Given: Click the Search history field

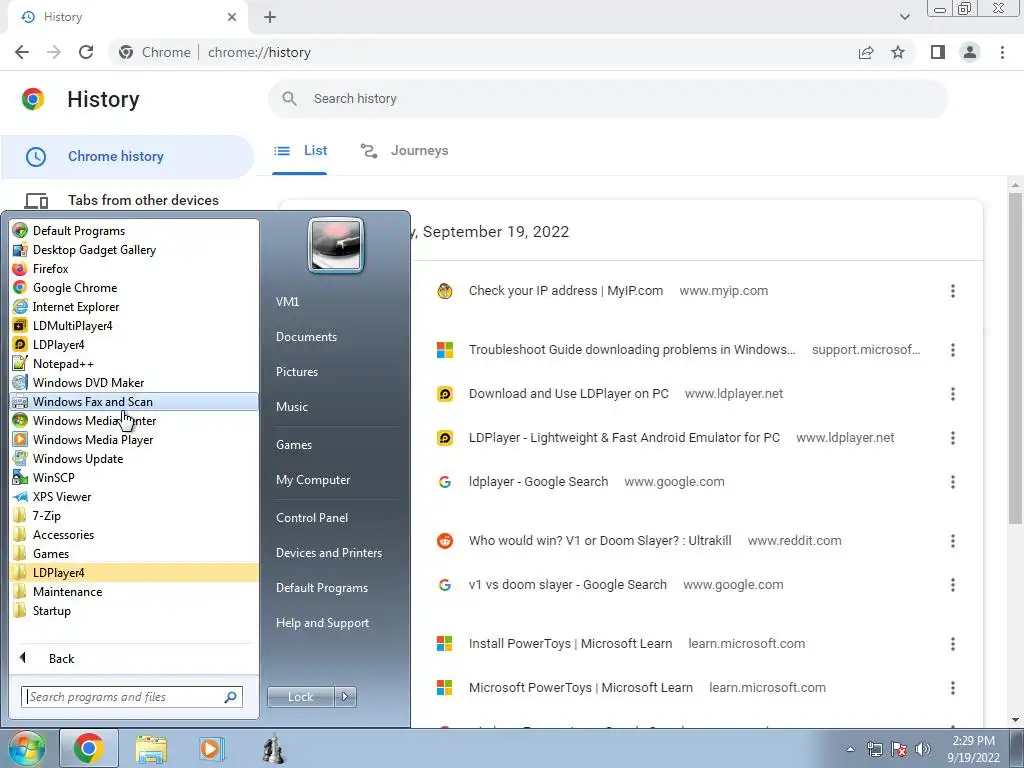Looking at the screenshot, I should click(608, 99).
